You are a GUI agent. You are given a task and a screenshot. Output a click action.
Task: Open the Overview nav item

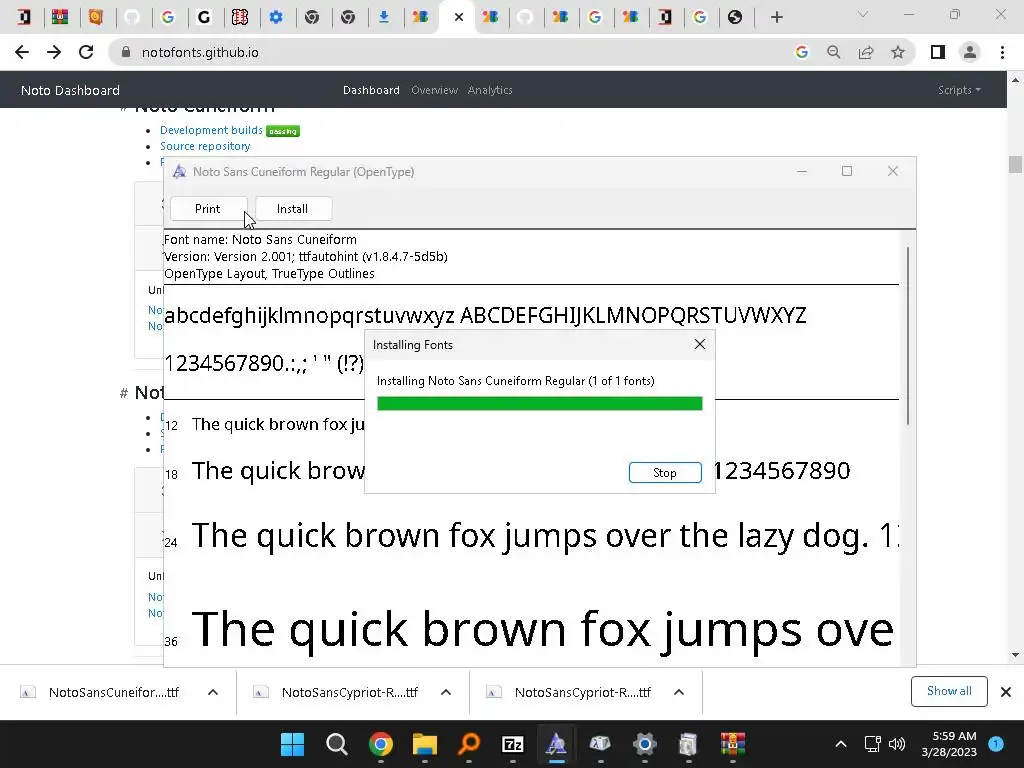click(434, 90)
